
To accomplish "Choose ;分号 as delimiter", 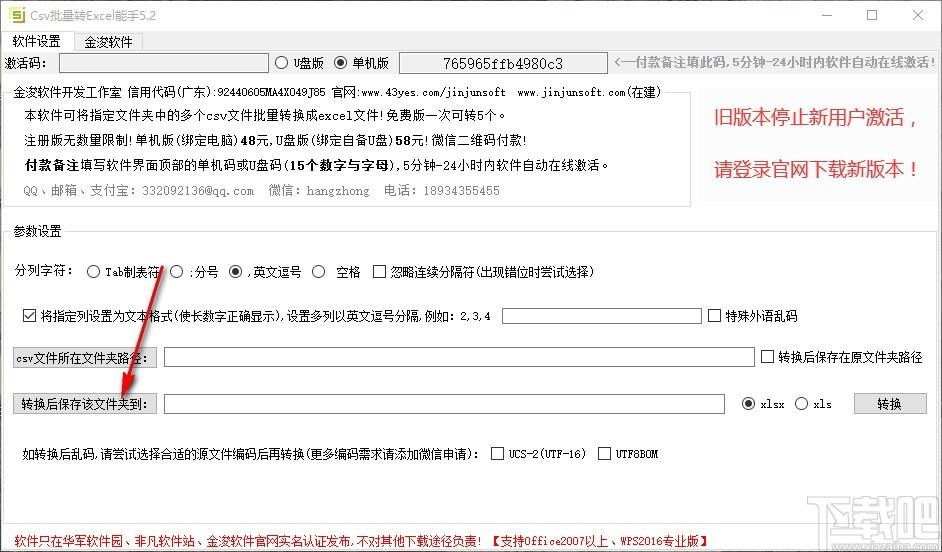I will coord(194,272).
